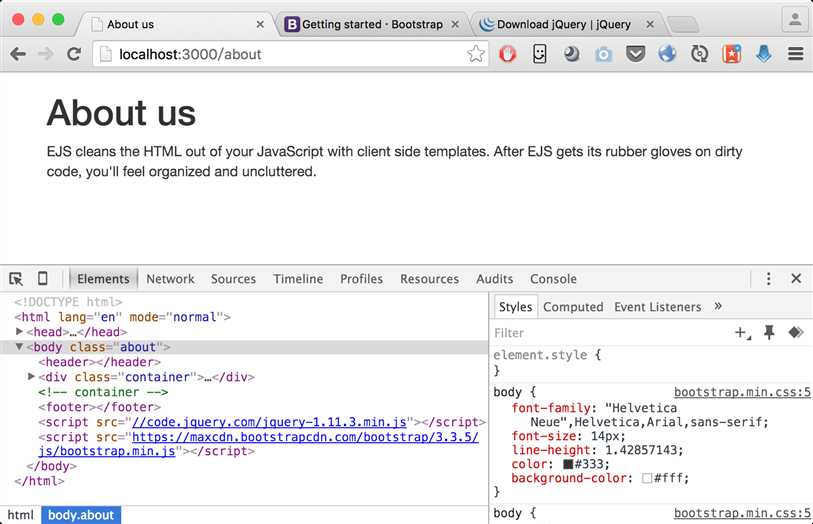This screenshot has width=813, height=524.
Task: Click the camera screenshot extension icon
Action: click(603, 54)
